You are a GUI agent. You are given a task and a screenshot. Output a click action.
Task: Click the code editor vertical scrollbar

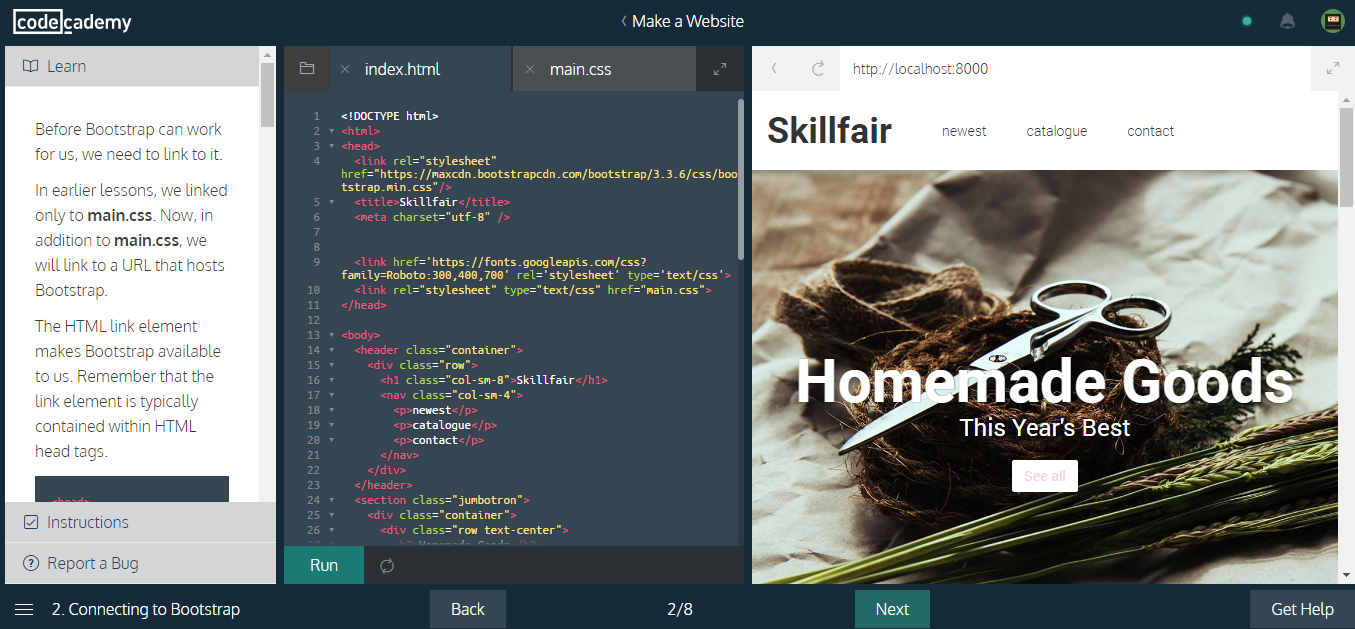pos(741,178)
